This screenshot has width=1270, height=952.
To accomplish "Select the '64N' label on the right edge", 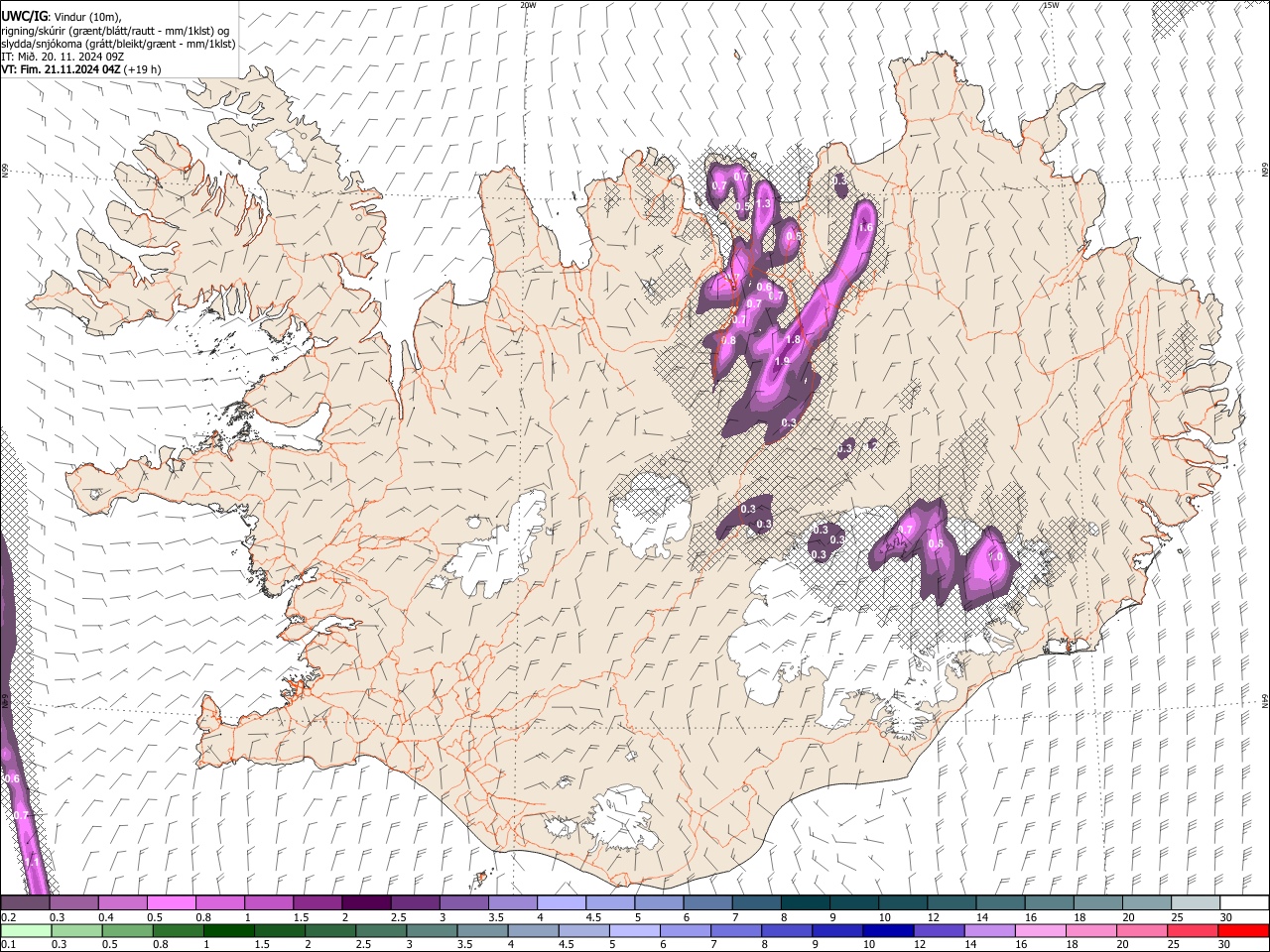I will tap(1265, 700).
